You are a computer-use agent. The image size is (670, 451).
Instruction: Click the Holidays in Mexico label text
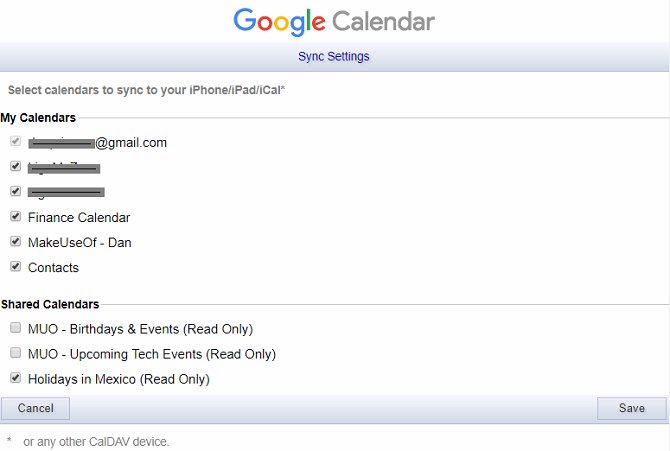[118, 379]
